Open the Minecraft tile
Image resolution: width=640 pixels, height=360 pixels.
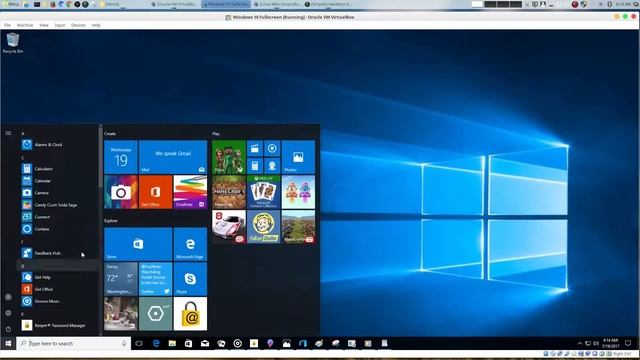click(229, 192)
